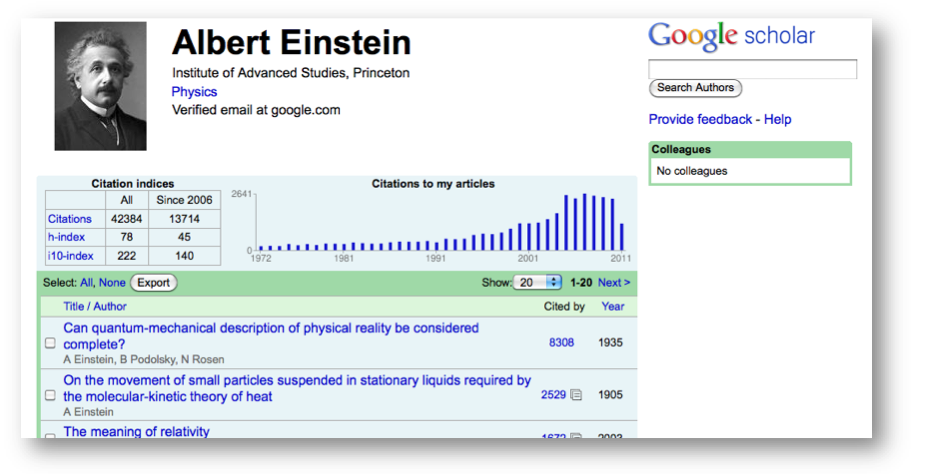Sort by the Year column header
The width and height of the screenshot is (927, 474).
coord(613,307)
